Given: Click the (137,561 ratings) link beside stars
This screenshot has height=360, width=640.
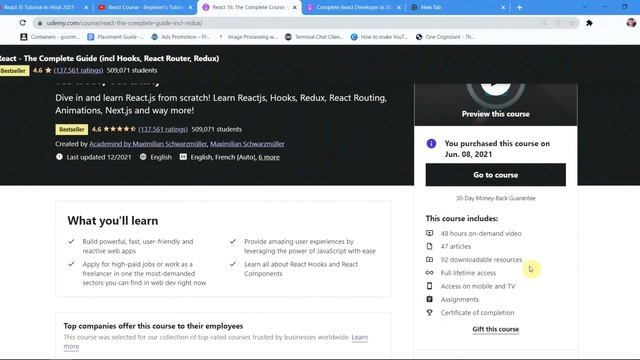Looking at the screenshot, I should tap(163, 129).
